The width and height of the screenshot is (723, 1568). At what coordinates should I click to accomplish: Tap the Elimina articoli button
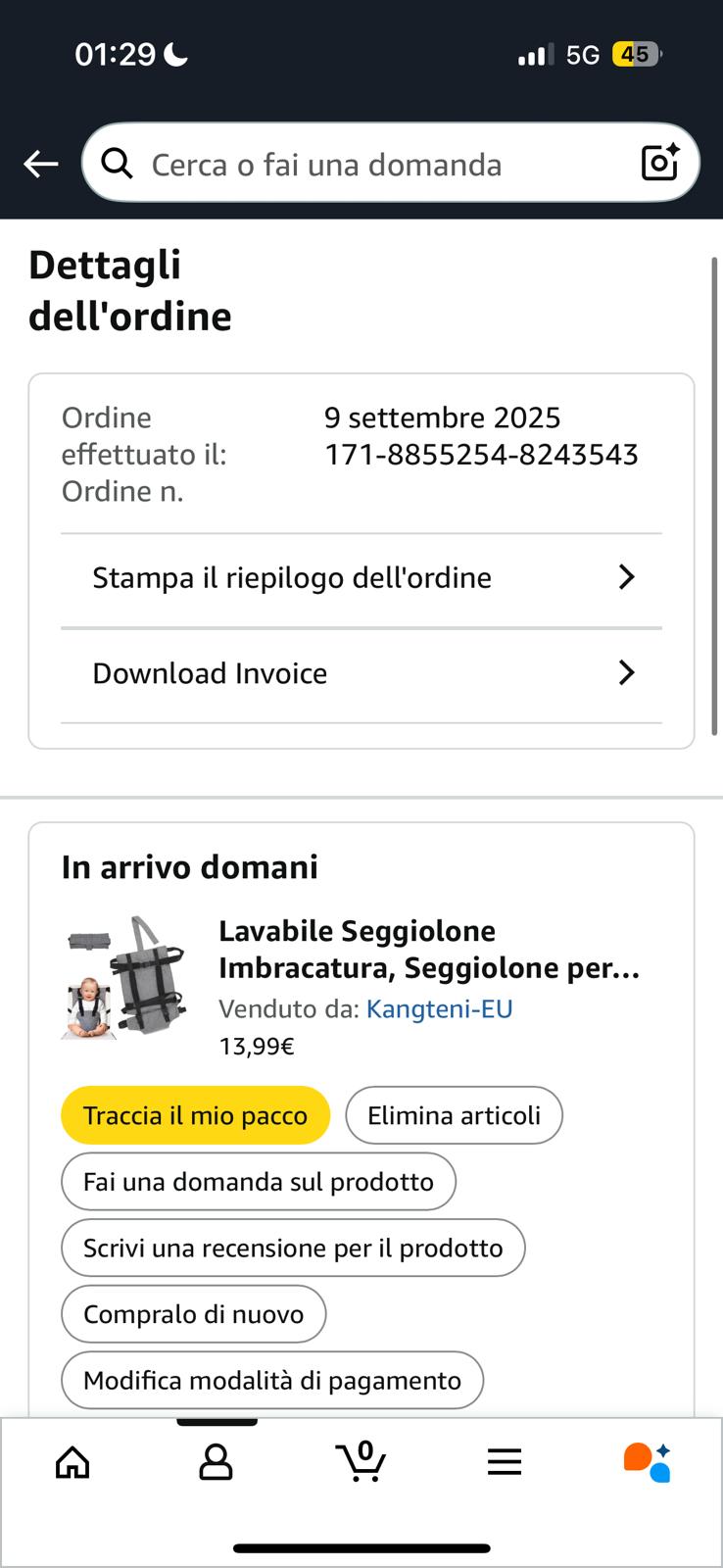(x=454, y=1115)
